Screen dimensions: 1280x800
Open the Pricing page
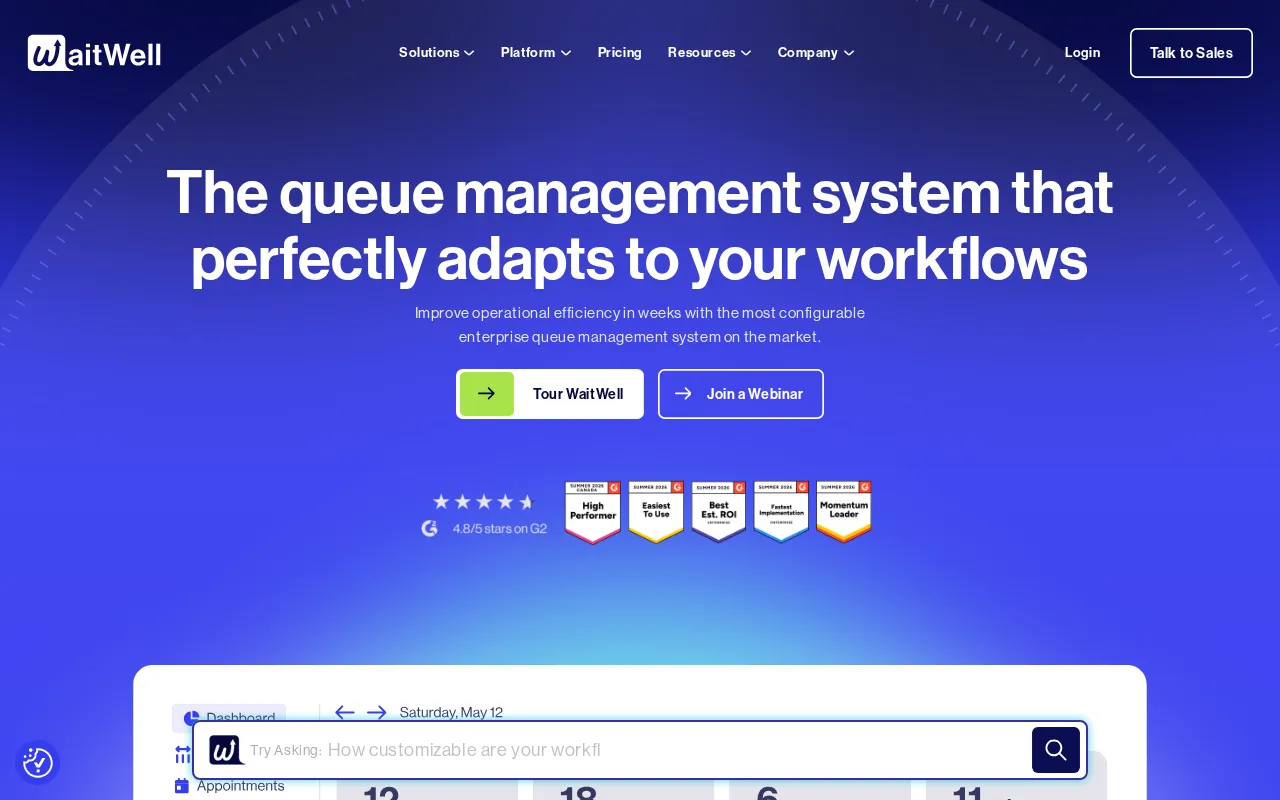tap(620, 53)
